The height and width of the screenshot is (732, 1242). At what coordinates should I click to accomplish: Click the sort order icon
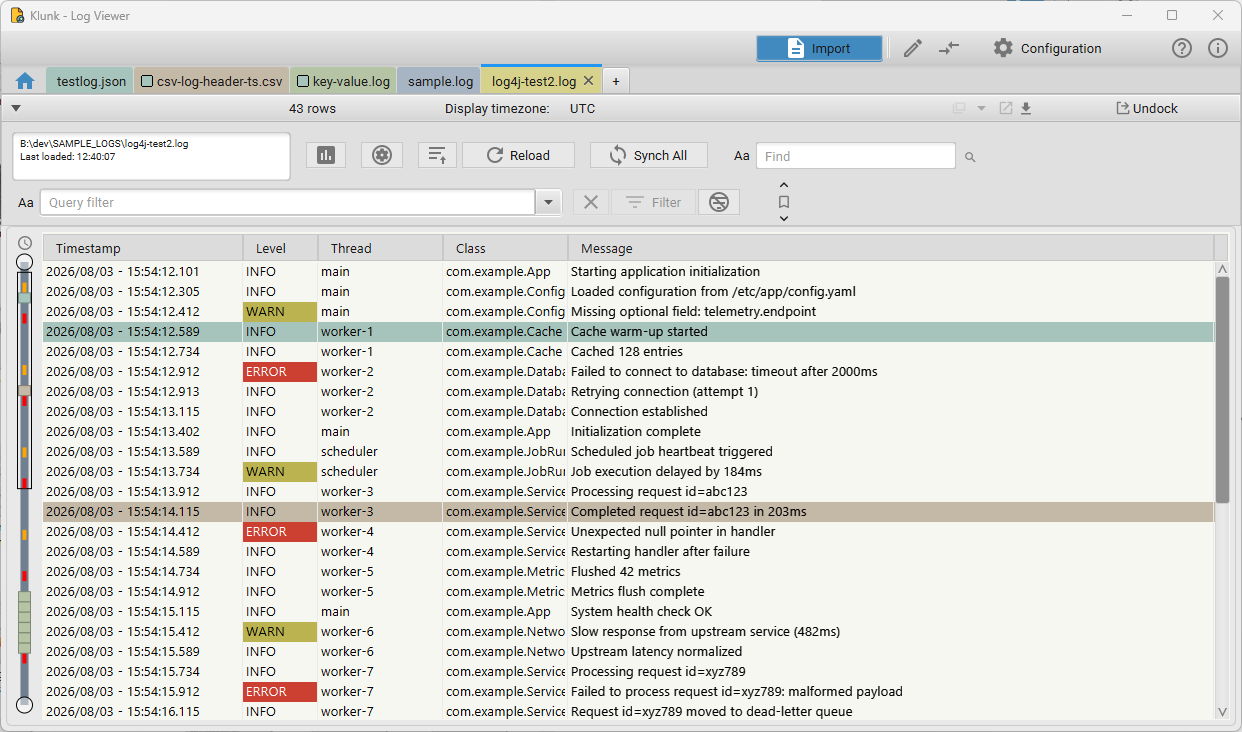[x=437, y=155]
